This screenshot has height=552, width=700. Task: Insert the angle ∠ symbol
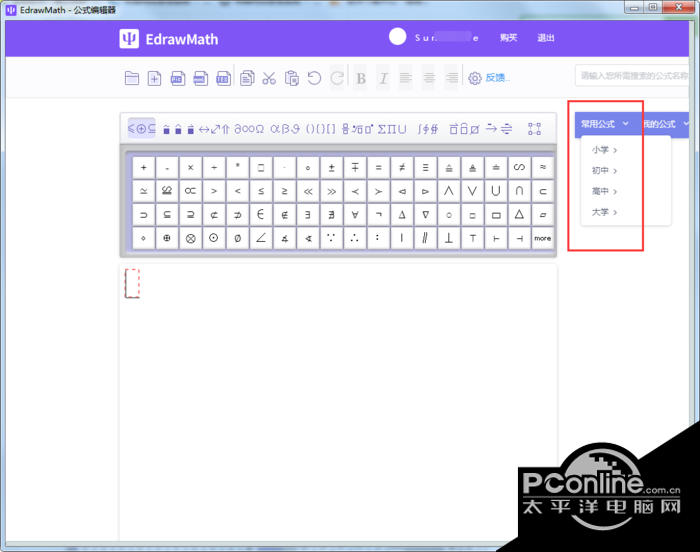(x=261, y=238)
